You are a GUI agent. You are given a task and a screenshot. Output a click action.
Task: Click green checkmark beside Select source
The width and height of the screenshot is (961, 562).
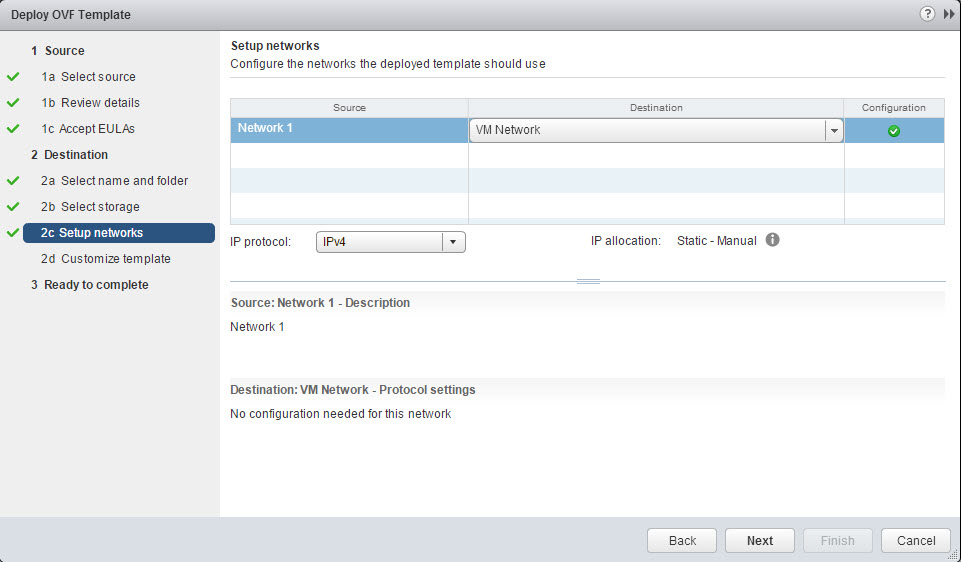13,76
